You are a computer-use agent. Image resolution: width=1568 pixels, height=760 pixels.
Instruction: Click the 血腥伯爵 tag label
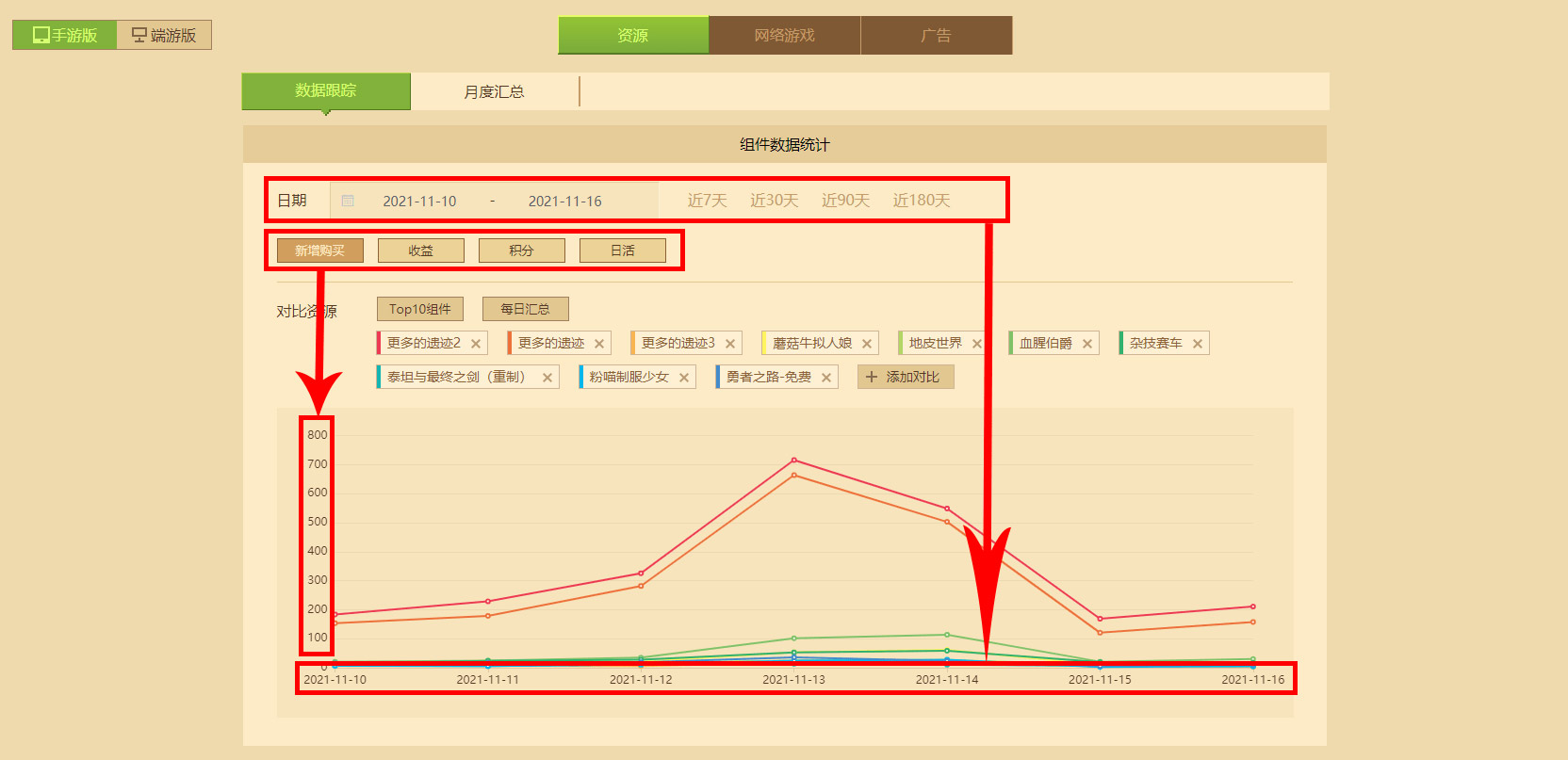tap(1046, 343)
